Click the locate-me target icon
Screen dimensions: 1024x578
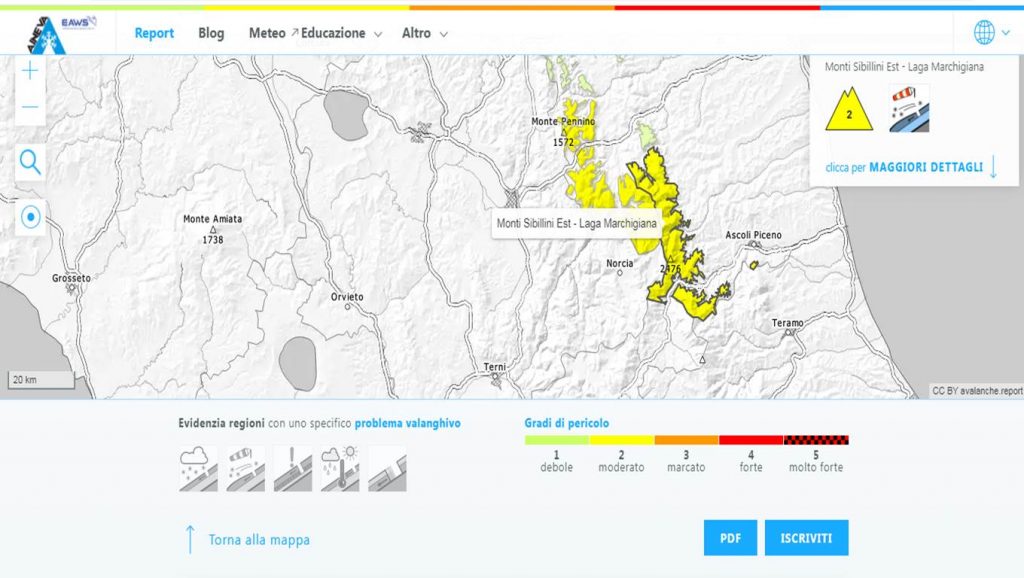coord(30,217)
